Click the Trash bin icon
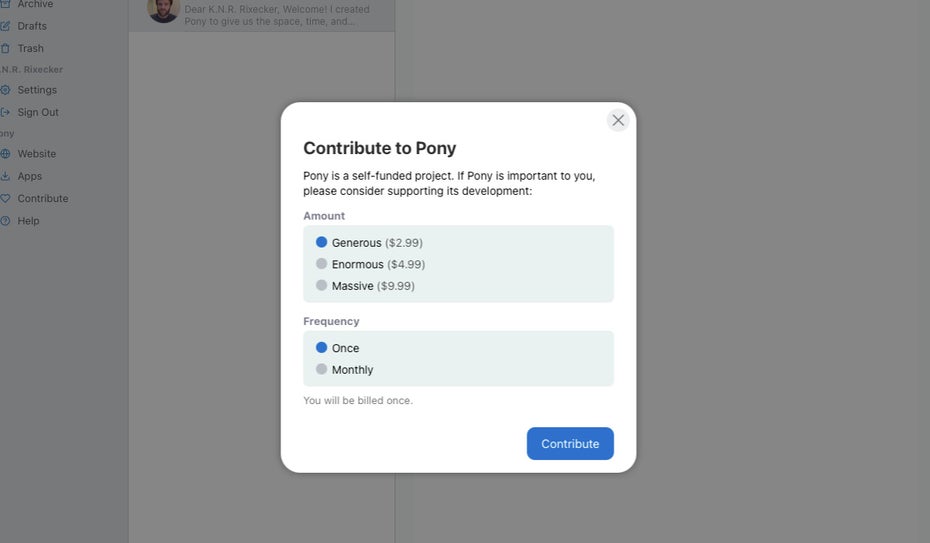930x543 pixels. (x=5, y=49)
